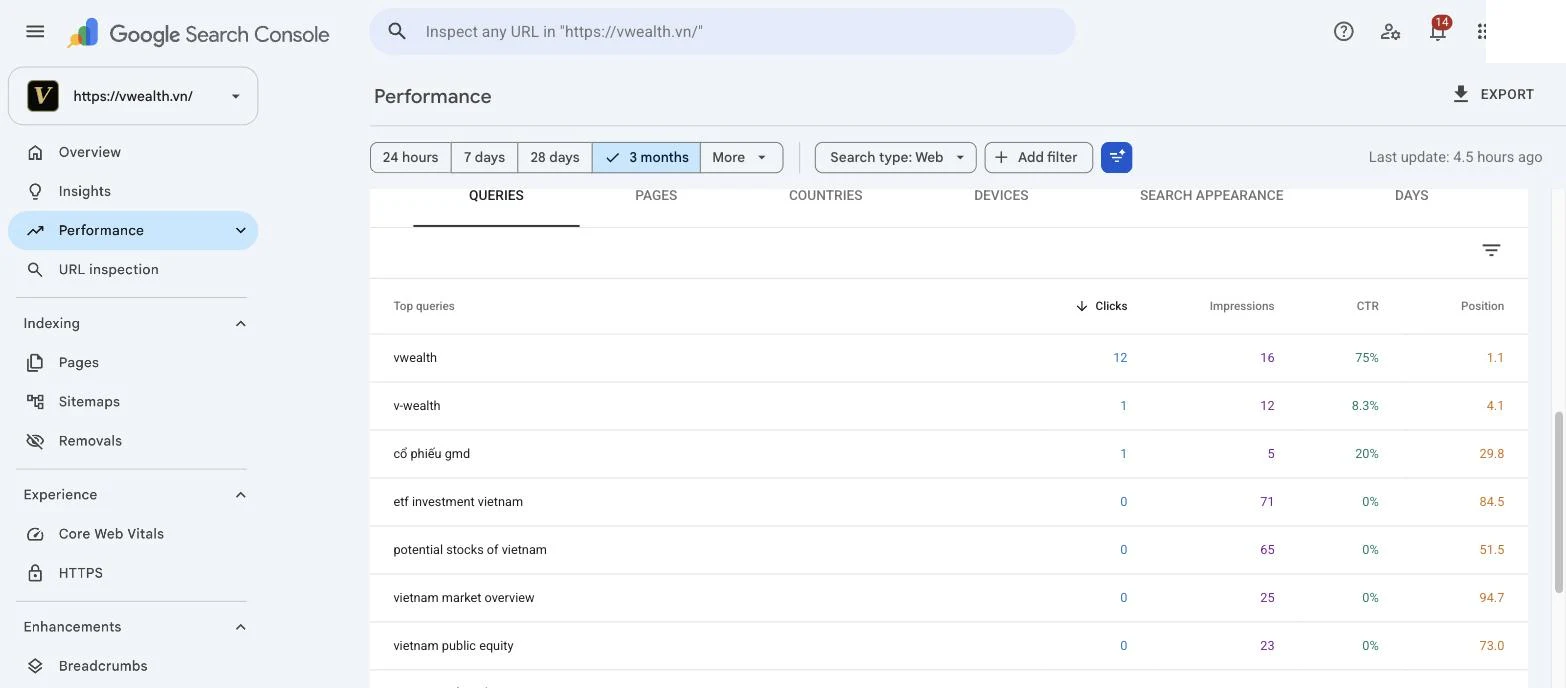Open table rows filter icon
1566x688 pixels.
(1491, 250)
